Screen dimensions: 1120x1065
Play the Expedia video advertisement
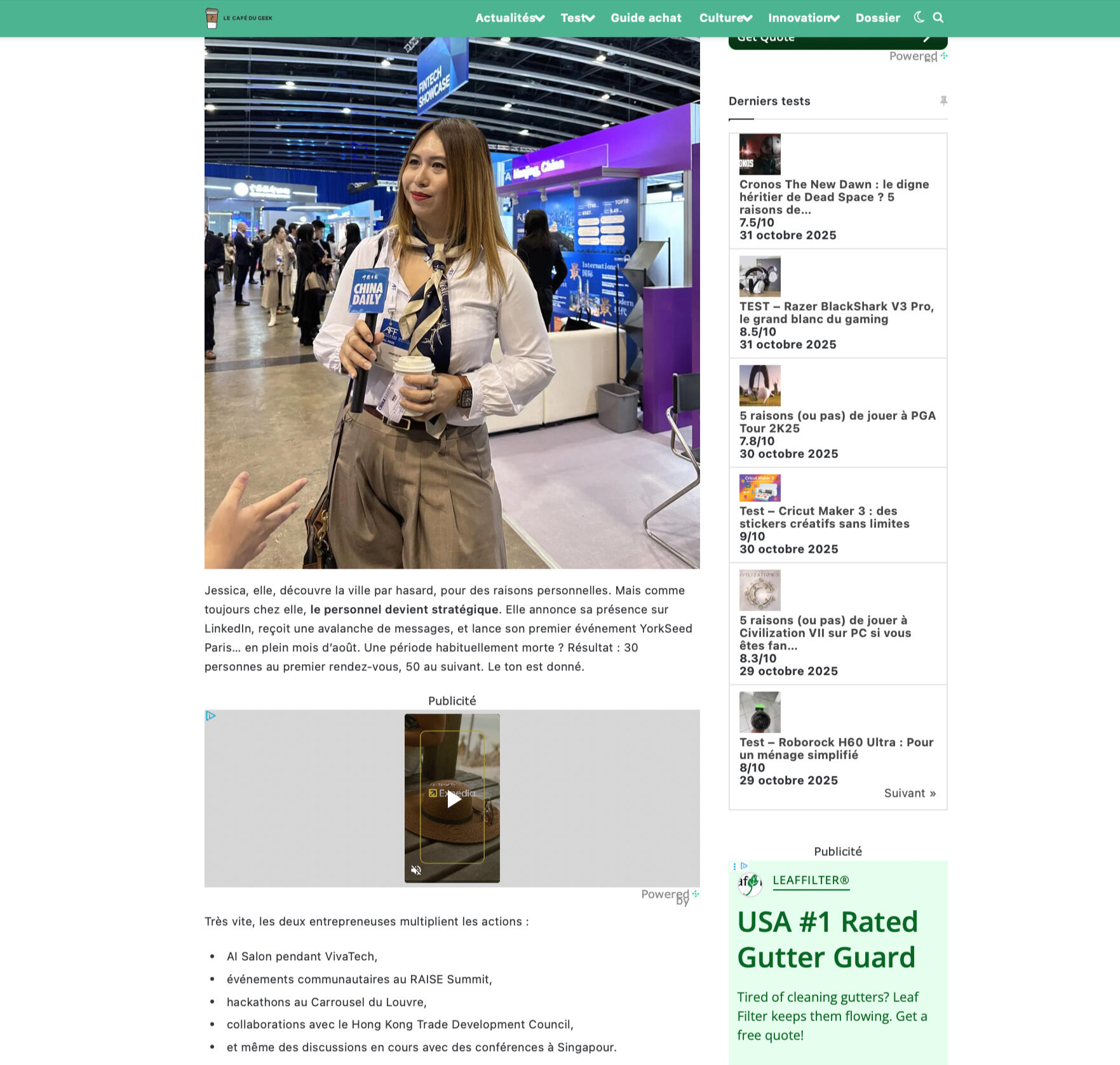pyautogui.click(x=452, y=799)
